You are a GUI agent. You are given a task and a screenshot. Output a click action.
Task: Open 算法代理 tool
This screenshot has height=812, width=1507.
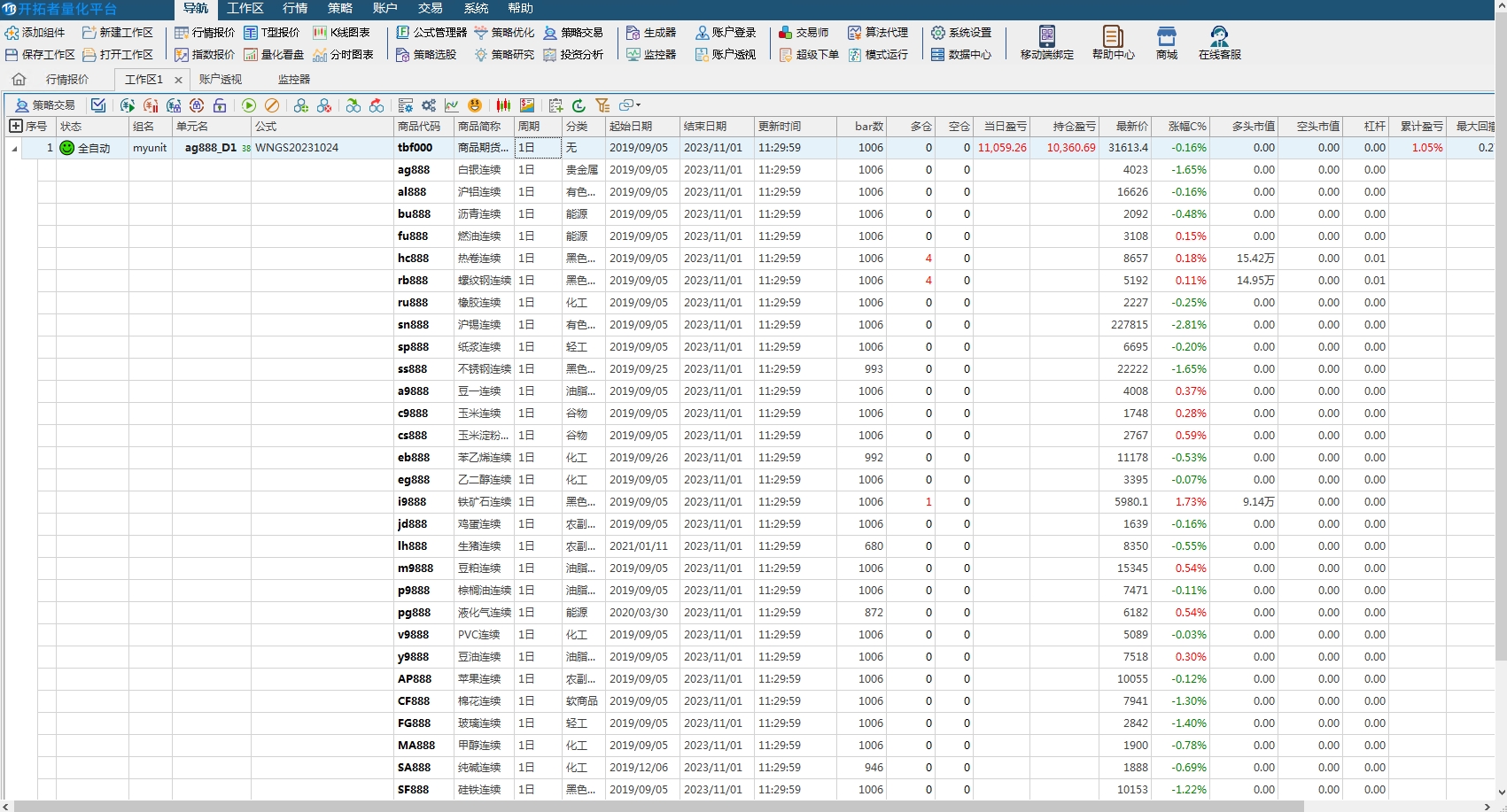[x=878, y=33]
